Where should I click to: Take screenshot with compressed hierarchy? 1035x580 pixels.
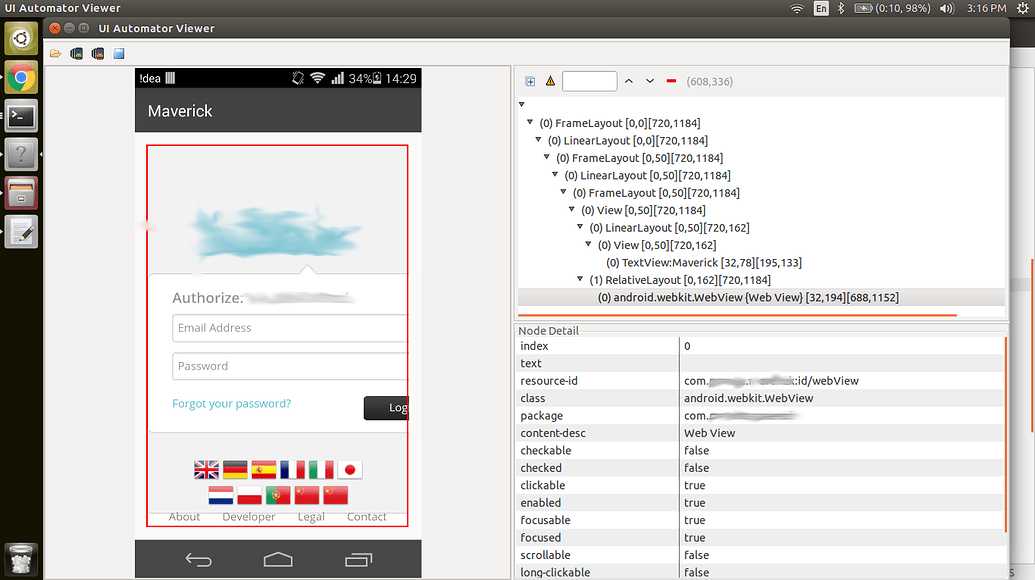97,54
